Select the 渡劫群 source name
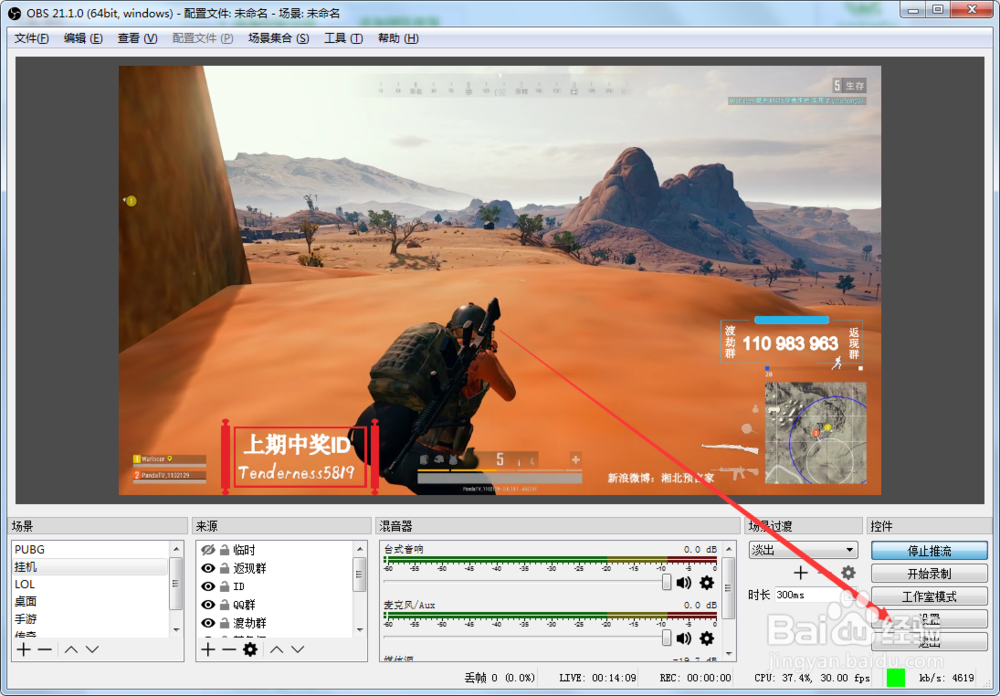 pyautogui.click(x=250, y=623)
